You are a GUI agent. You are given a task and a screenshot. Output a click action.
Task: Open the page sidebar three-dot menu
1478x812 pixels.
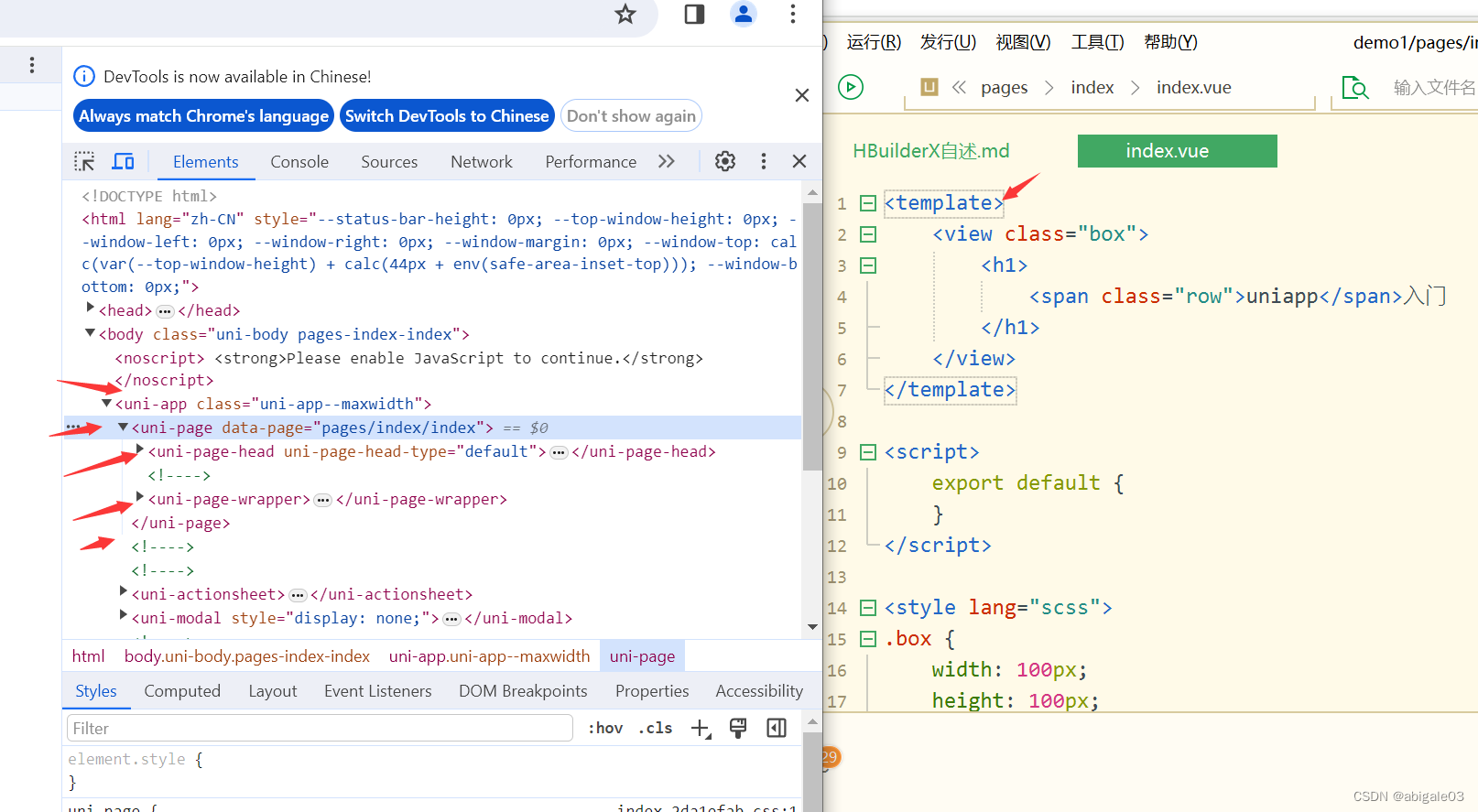click(32, 65)
